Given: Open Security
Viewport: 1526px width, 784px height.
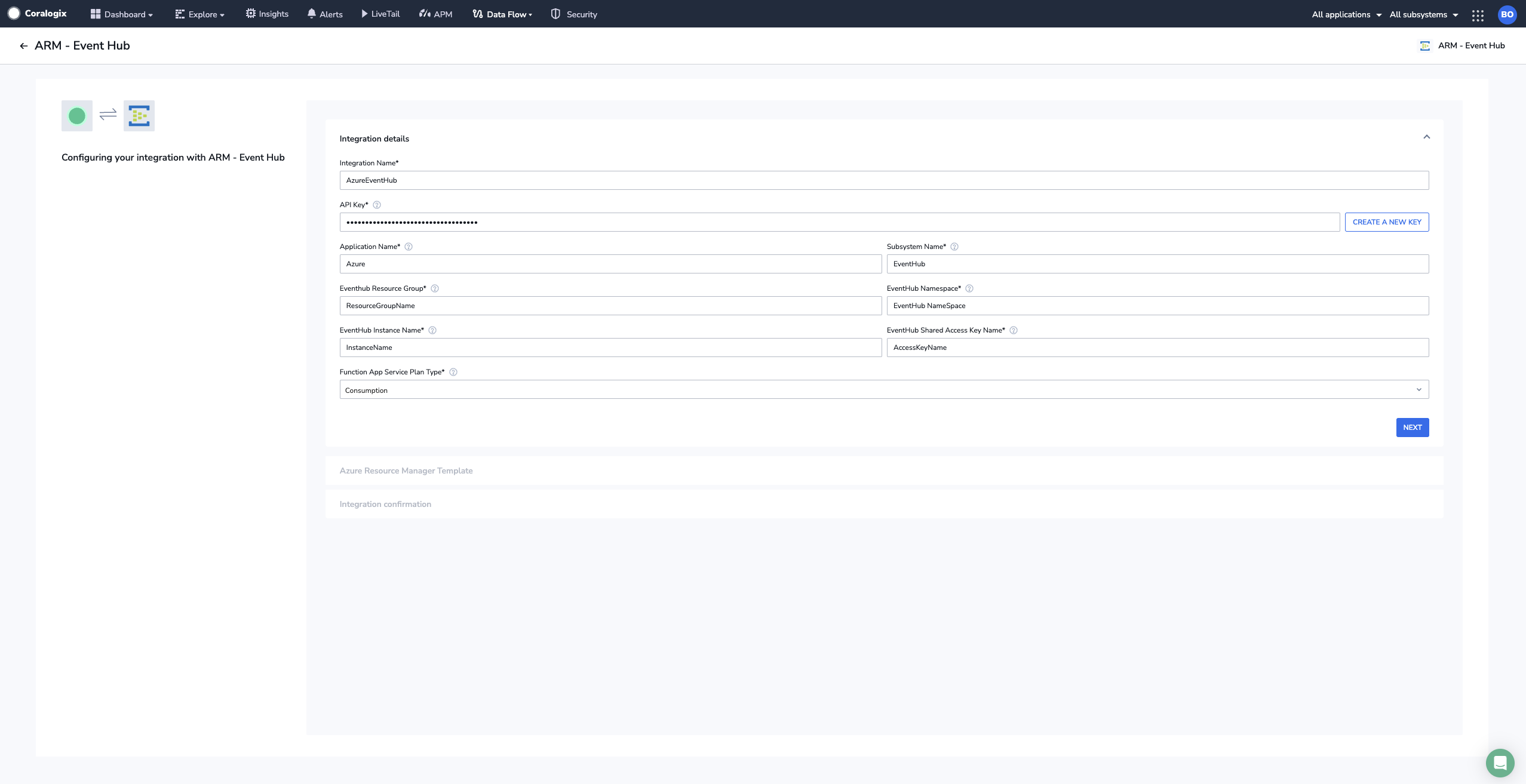Looking at the screenshot, I should point(574,14).
